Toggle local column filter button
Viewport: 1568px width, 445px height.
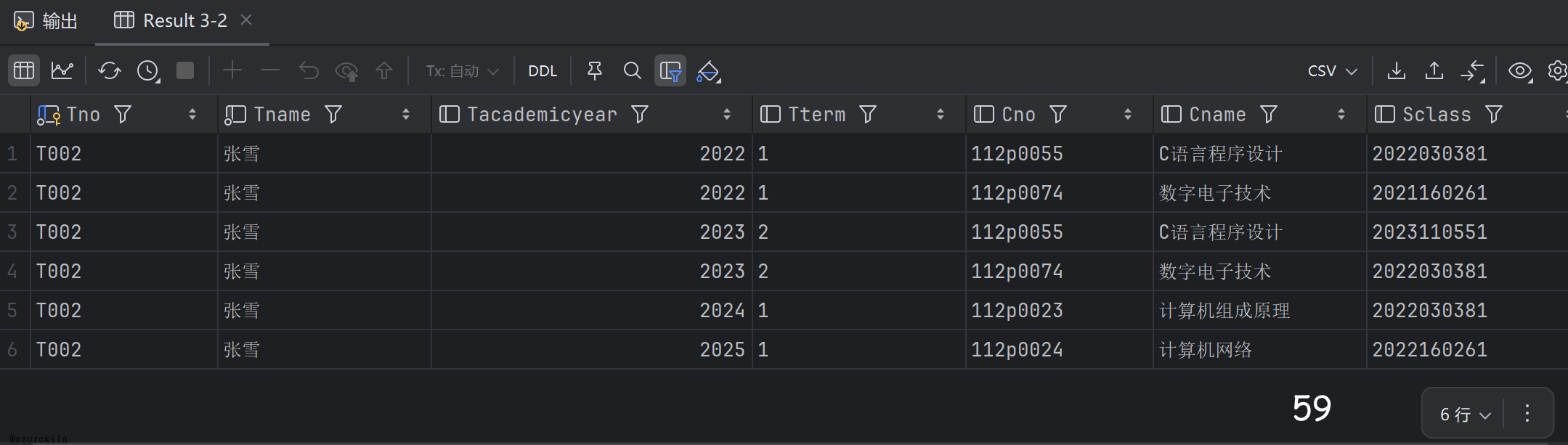point(670,70)
